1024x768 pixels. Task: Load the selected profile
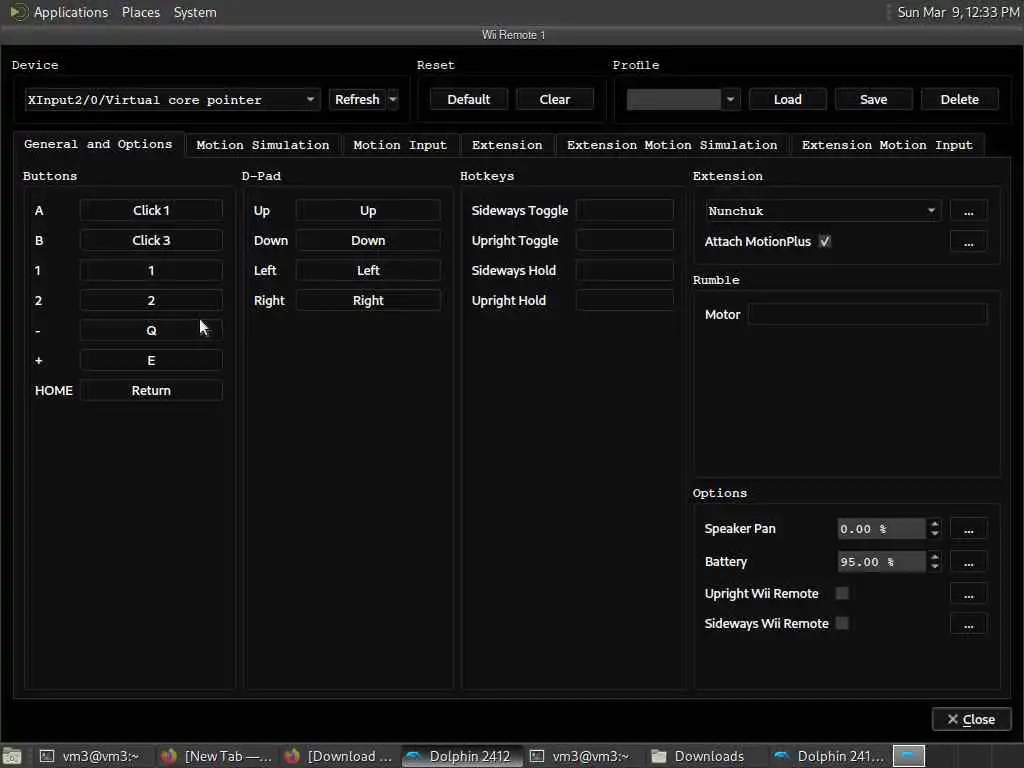pyautogui.click(x=788, y=100)
